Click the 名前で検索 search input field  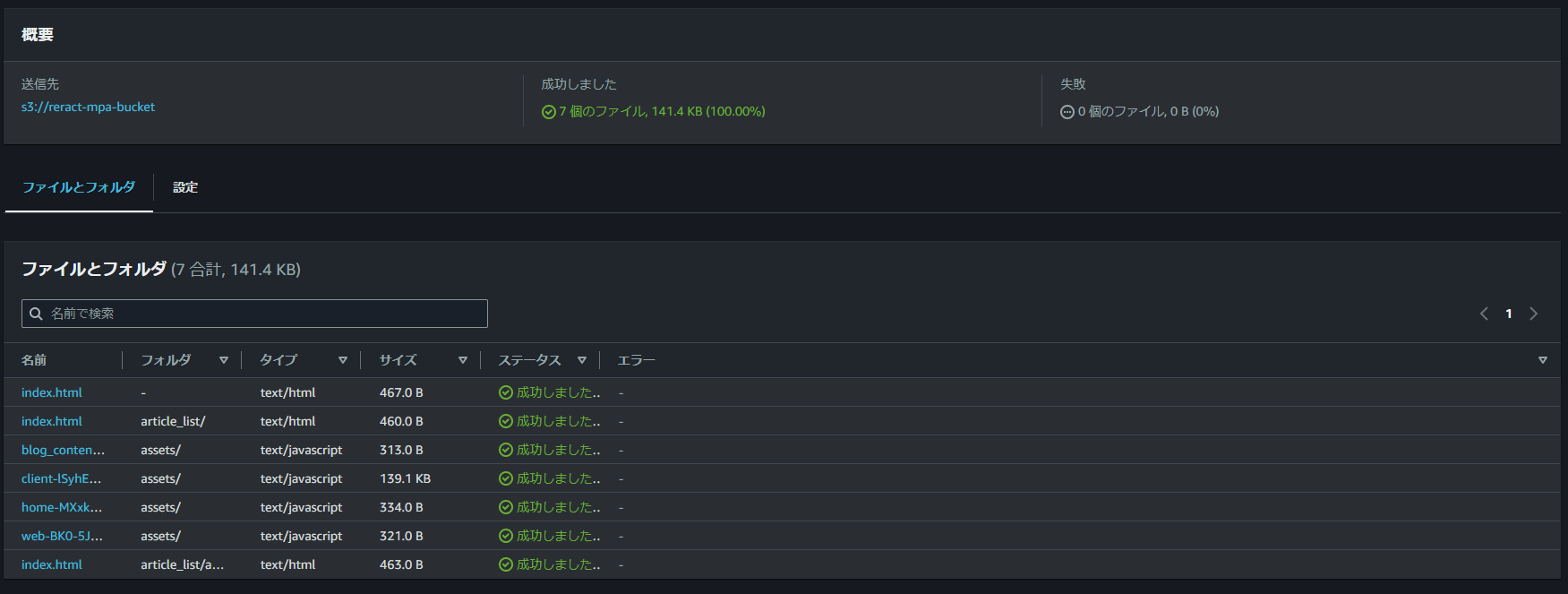click(x=254, y=313)
